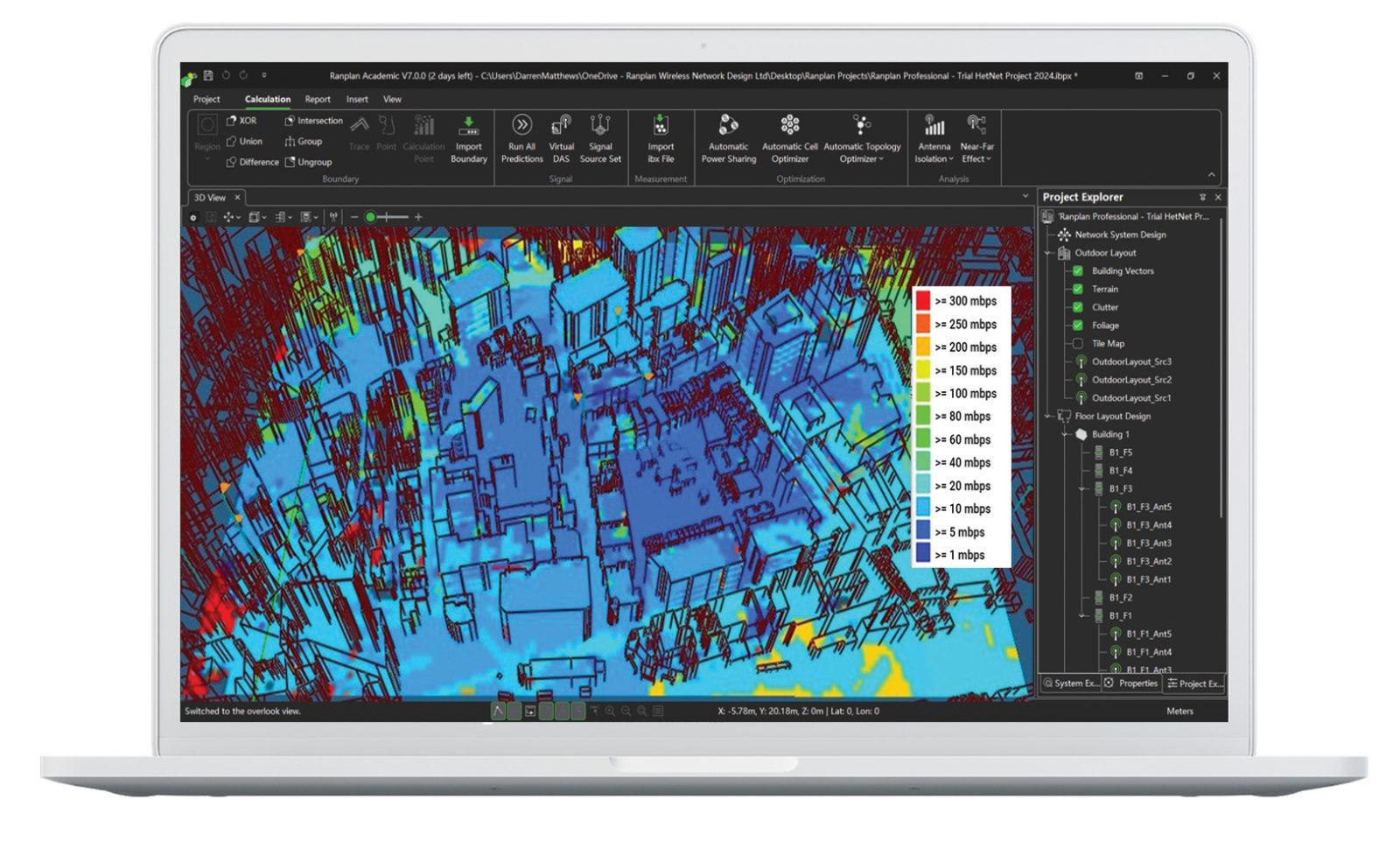The image size is (1400, 842).
Task: Switch to the Properties panel tab
Action: [x=1131, y=684]
